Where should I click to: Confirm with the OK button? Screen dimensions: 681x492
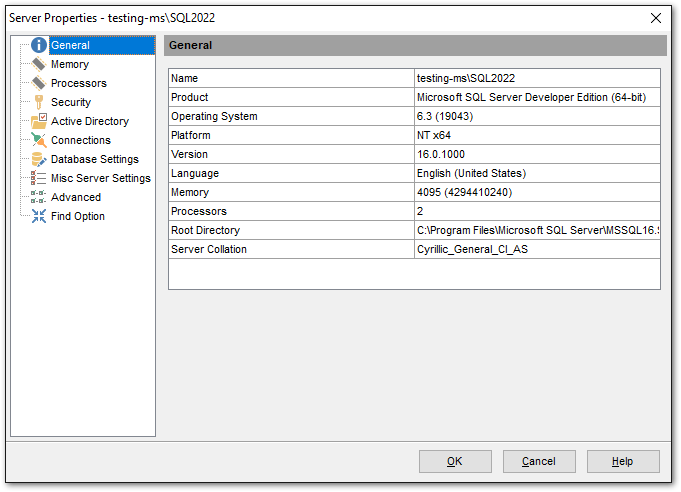(455, 461)
